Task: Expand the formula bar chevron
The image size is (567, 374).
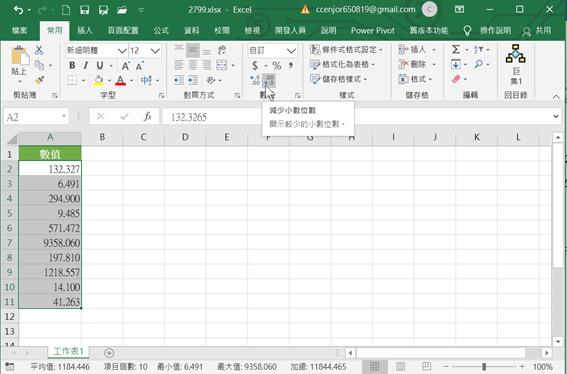Action: (x=556, y=116)
